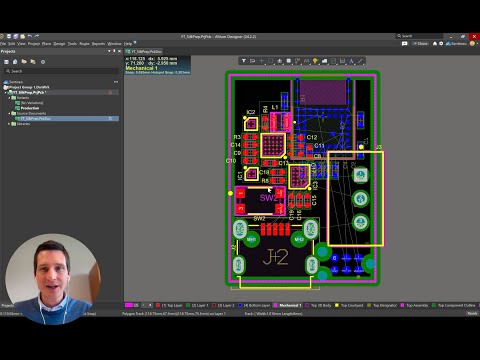Open the snap options in the Active Bar

(x=253, y=61)
